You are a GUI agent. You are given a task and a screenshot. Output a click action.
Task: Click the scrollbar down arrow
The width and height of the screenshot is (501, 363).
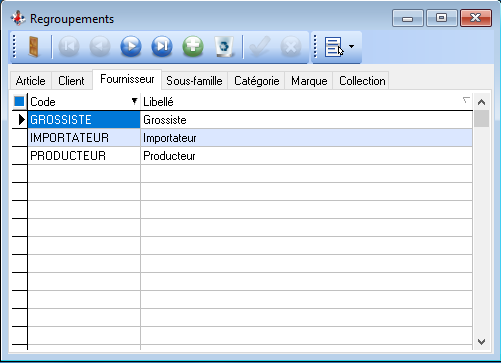481,342
